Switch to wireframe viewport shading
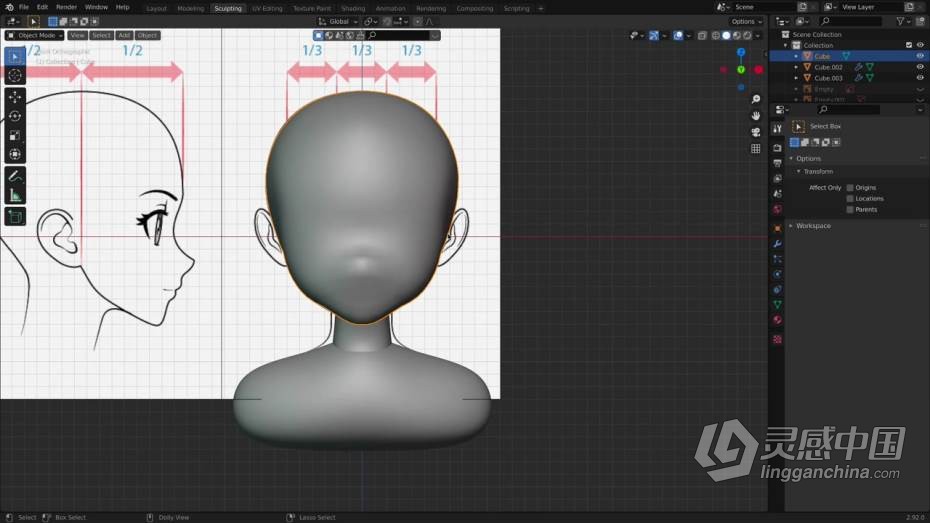Screen dimensions: 930x523 pyautogui.click(x=716, y=36)
